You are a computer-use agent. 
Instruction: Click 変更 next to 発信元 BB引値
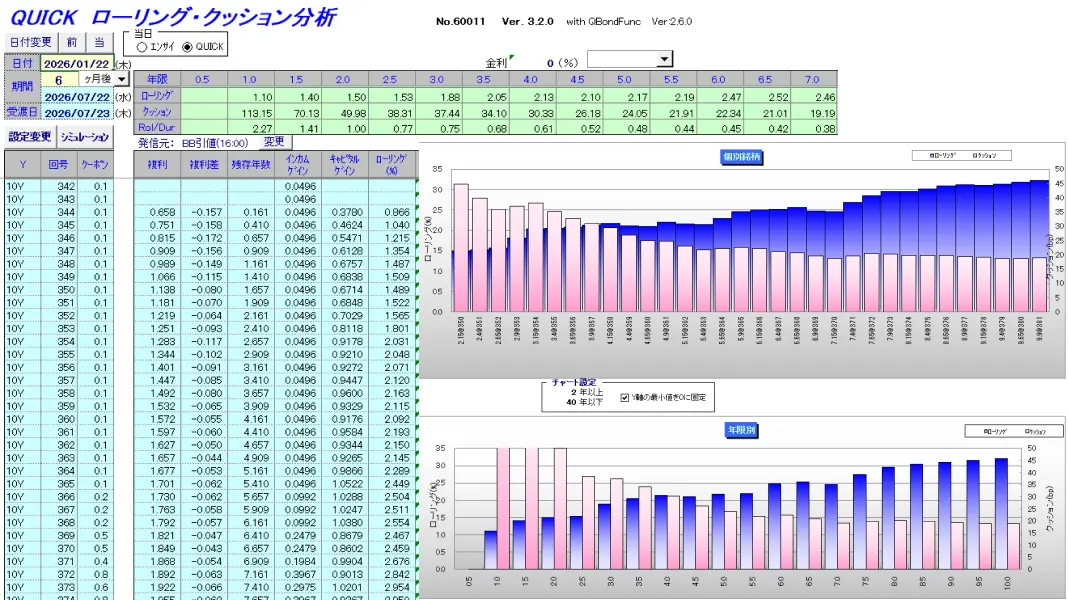(274, 142)
